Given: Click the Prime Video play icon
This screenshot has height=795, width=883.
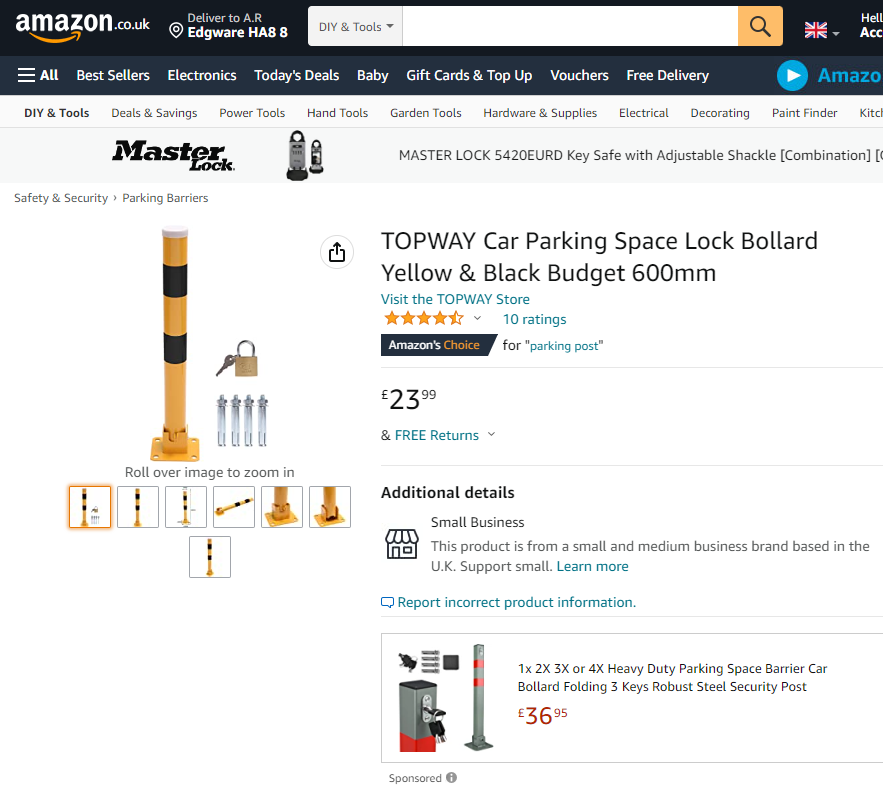Looking at the screenshot, I should pos(792,75).
